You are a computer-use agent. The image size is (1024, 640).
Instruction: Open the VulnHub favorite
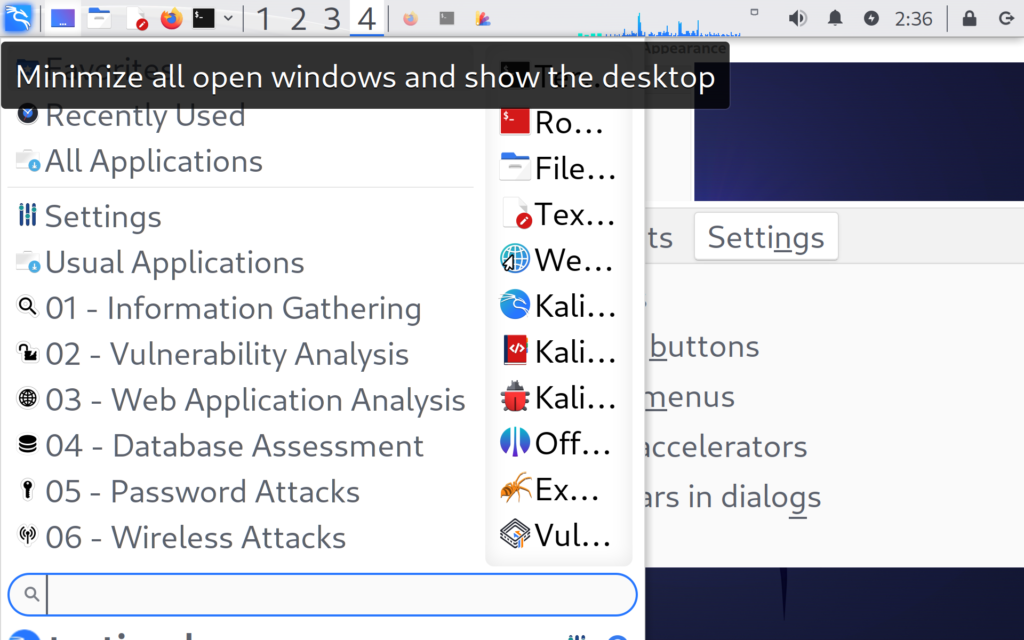tap(556, 534)
